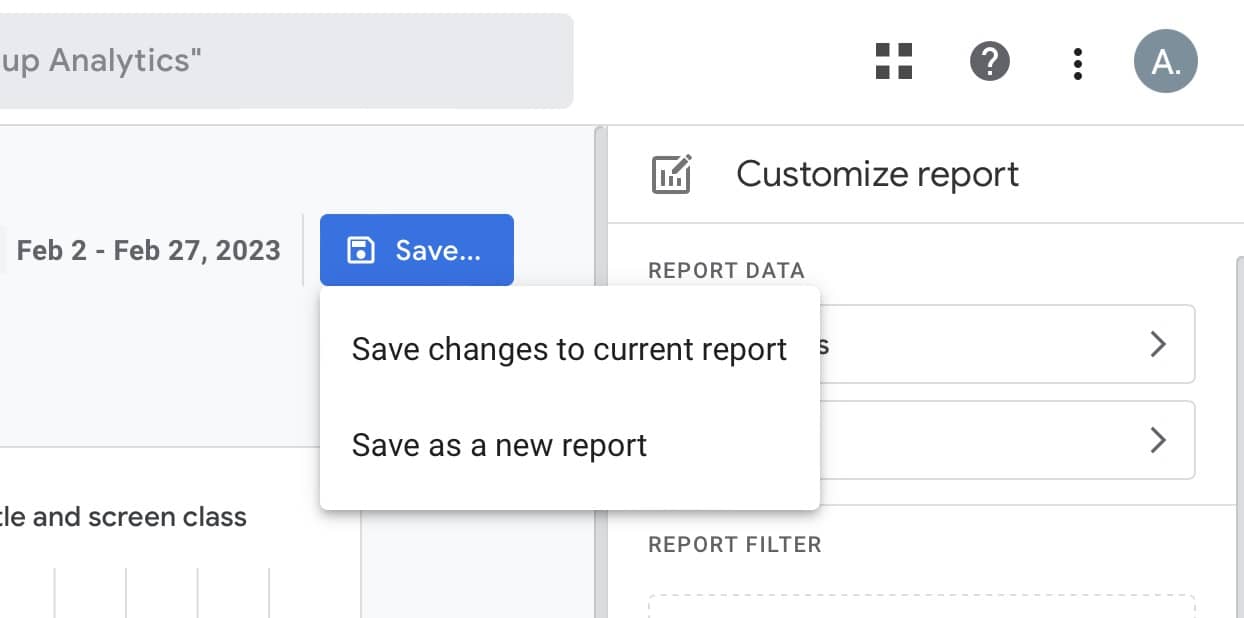The height and width of the screenshot is (618, 1244).
Task: Click the Customize report heading
Action: [877, 174]
